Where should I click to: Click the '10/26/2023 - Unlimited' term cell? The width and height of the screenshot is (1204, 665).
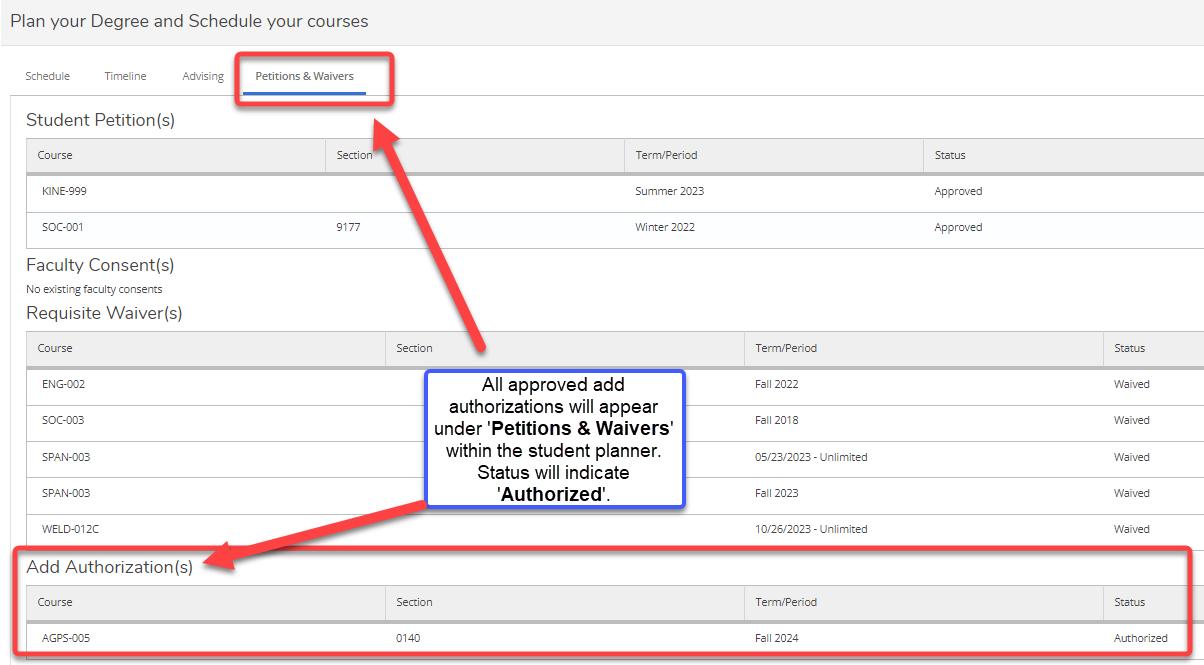click(811, 529)
